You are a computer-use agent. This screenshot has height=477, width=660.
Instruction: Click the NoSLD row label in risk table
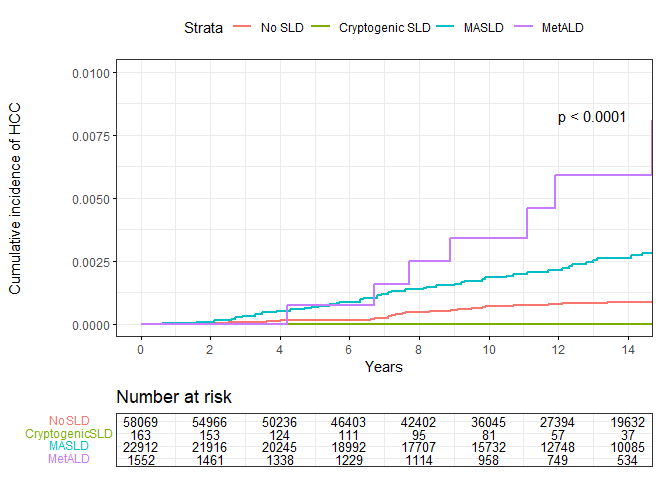click(69, 421)
